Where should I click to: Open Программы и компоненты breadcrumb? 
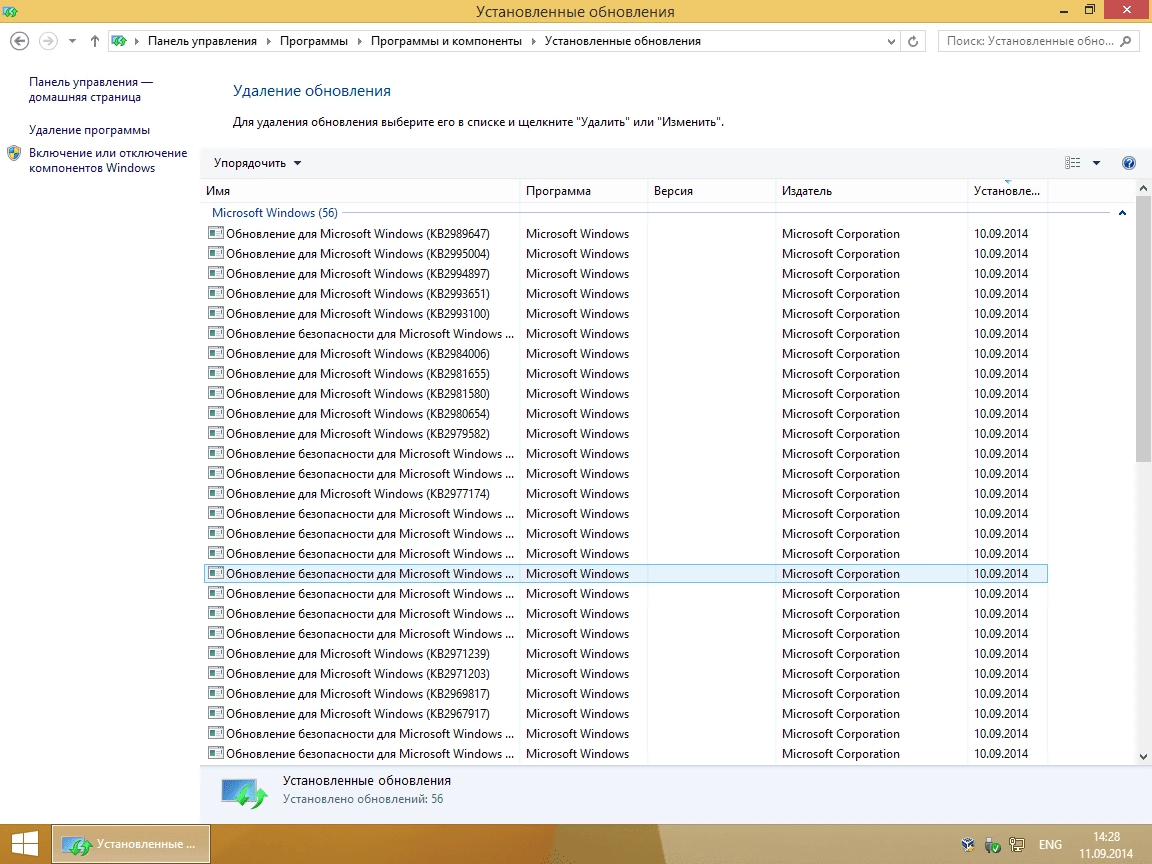click(x=446, y=41)
